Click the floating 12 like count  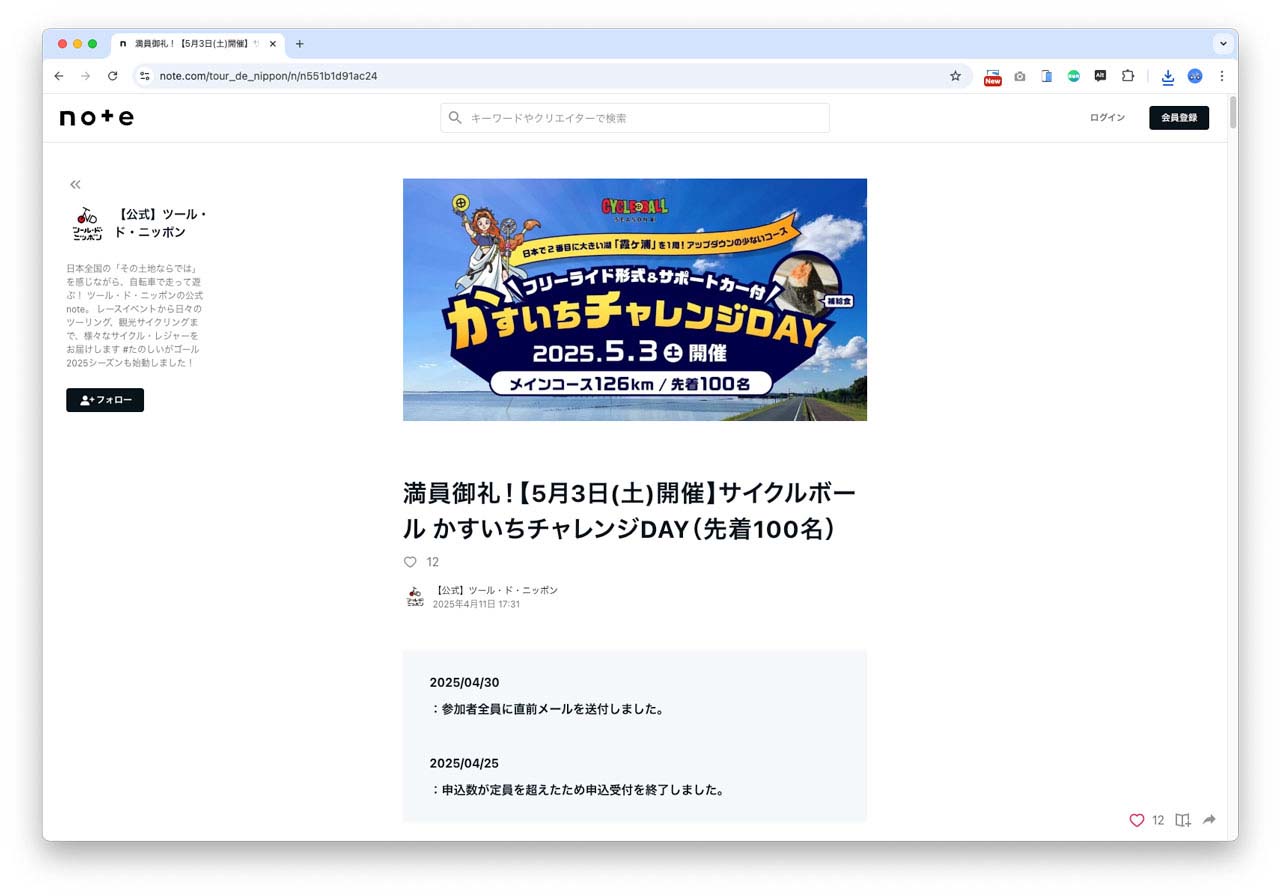pos(1158,820)
